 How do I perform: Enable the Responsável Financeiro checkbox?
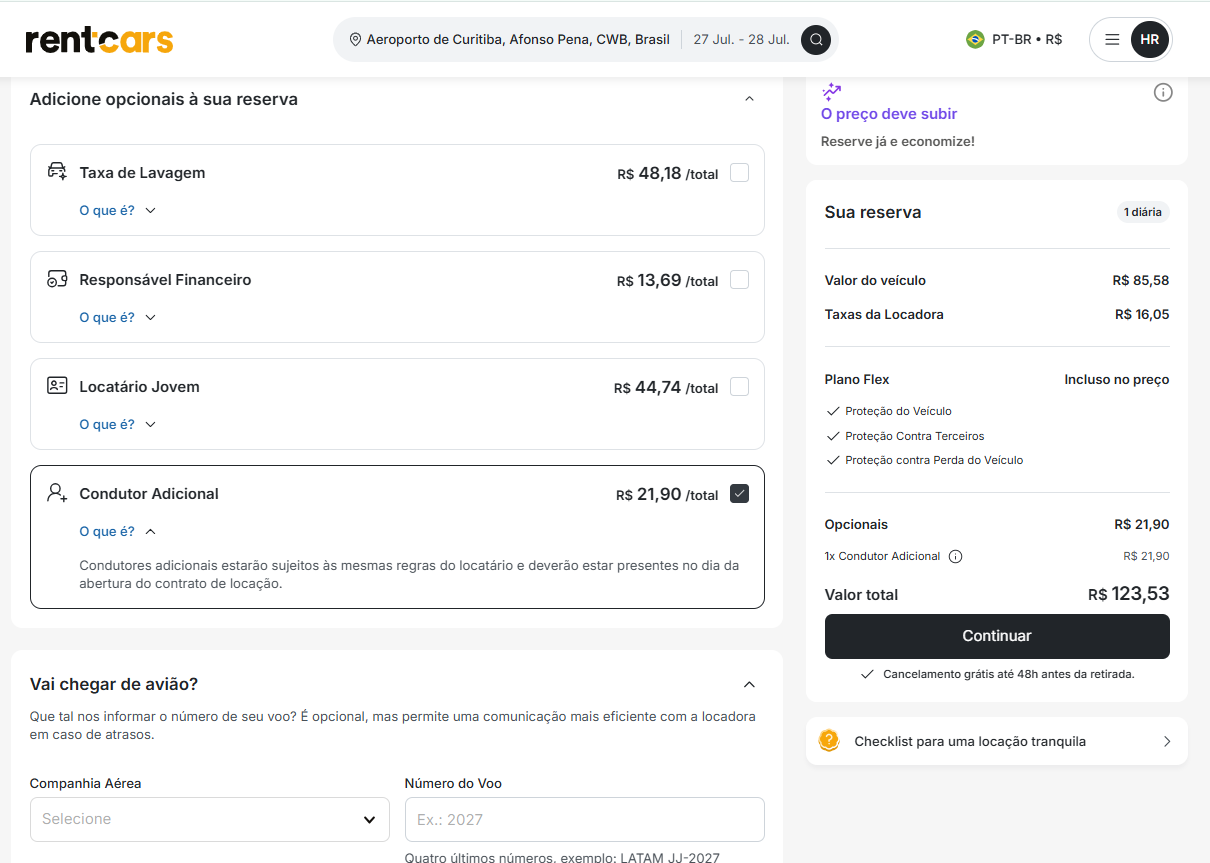(x=739, y=279)
